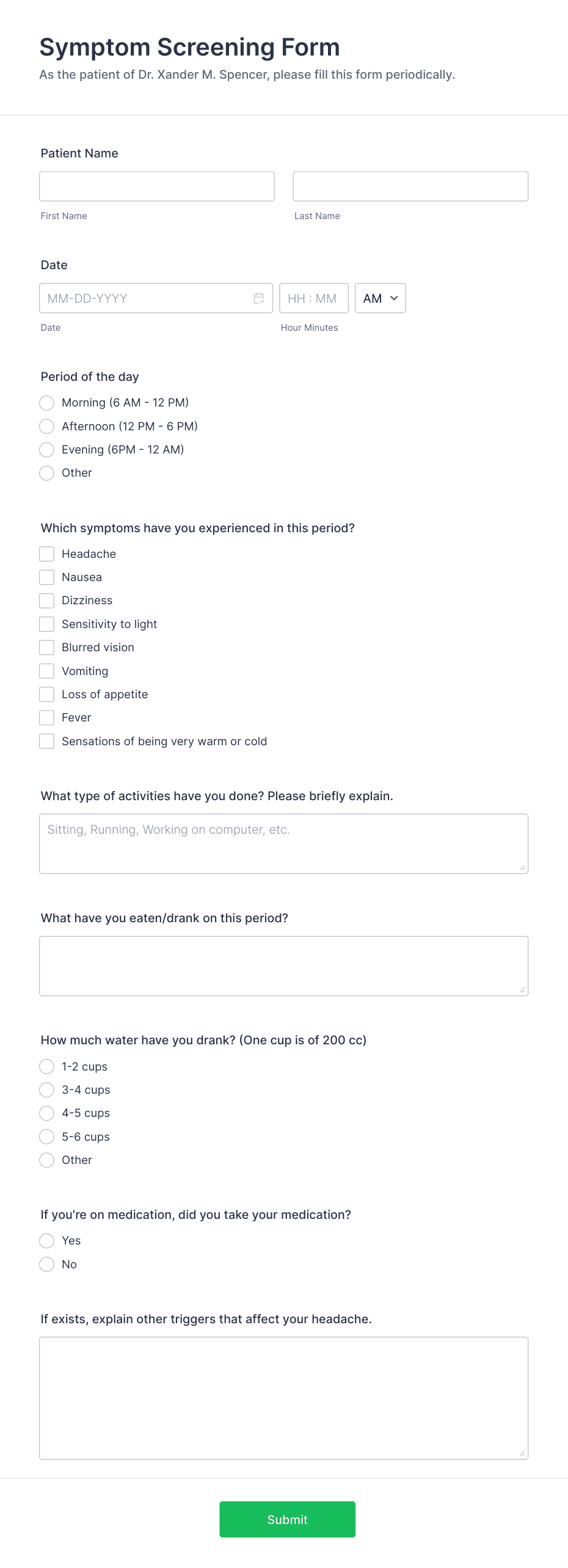This screenshot has width=568, height=1568.
Task: Open the AM/PM dropdown
Action: (x=379, y=298)
